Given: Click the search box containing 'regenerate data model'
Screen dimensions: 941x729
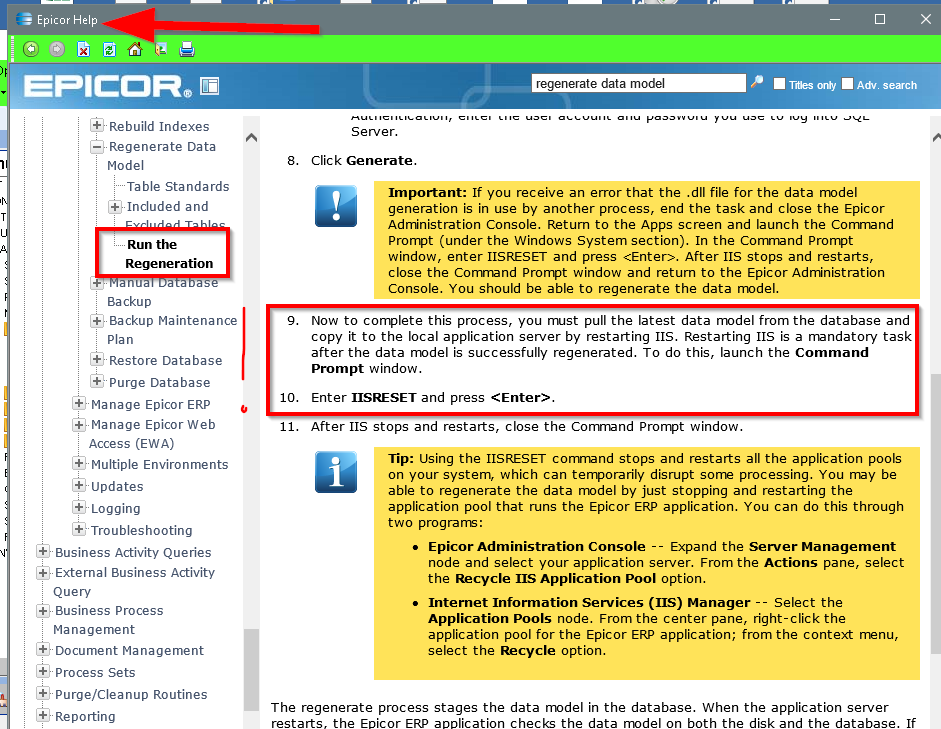Looking at the screenshot, I should 639,83.
